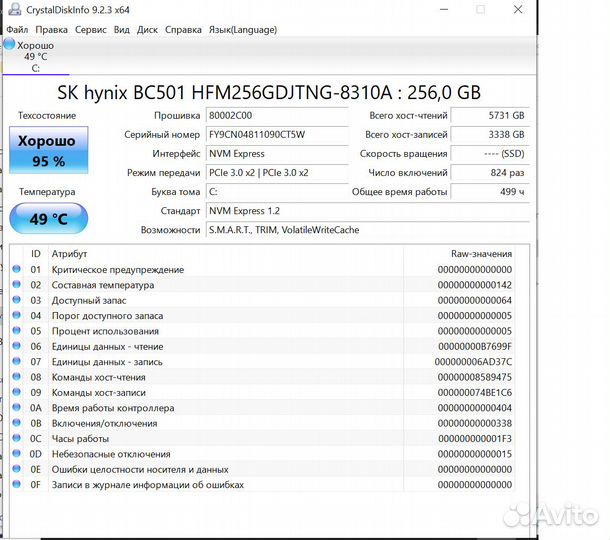Click status dot for 07 Единицы данных - запись
This screenshot has width=610, height=540.
pos(16,361)
